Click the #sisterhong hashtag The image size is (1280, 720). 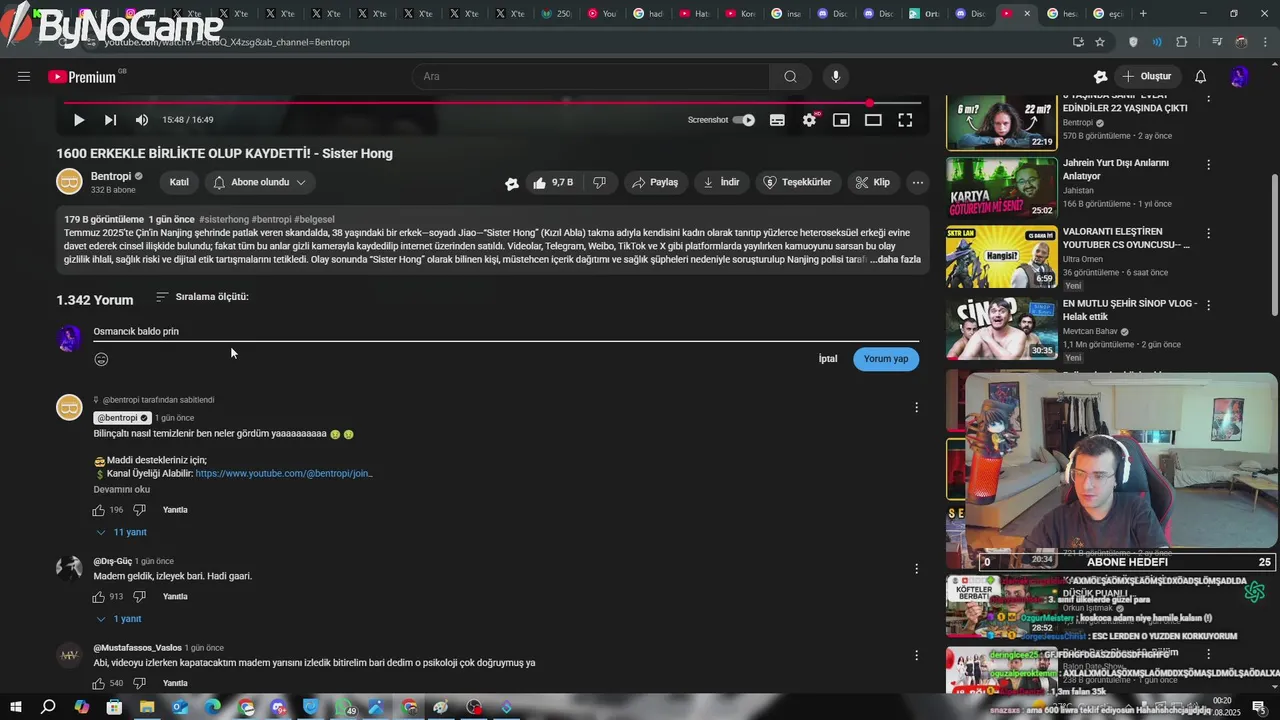(x=224, y=220)
